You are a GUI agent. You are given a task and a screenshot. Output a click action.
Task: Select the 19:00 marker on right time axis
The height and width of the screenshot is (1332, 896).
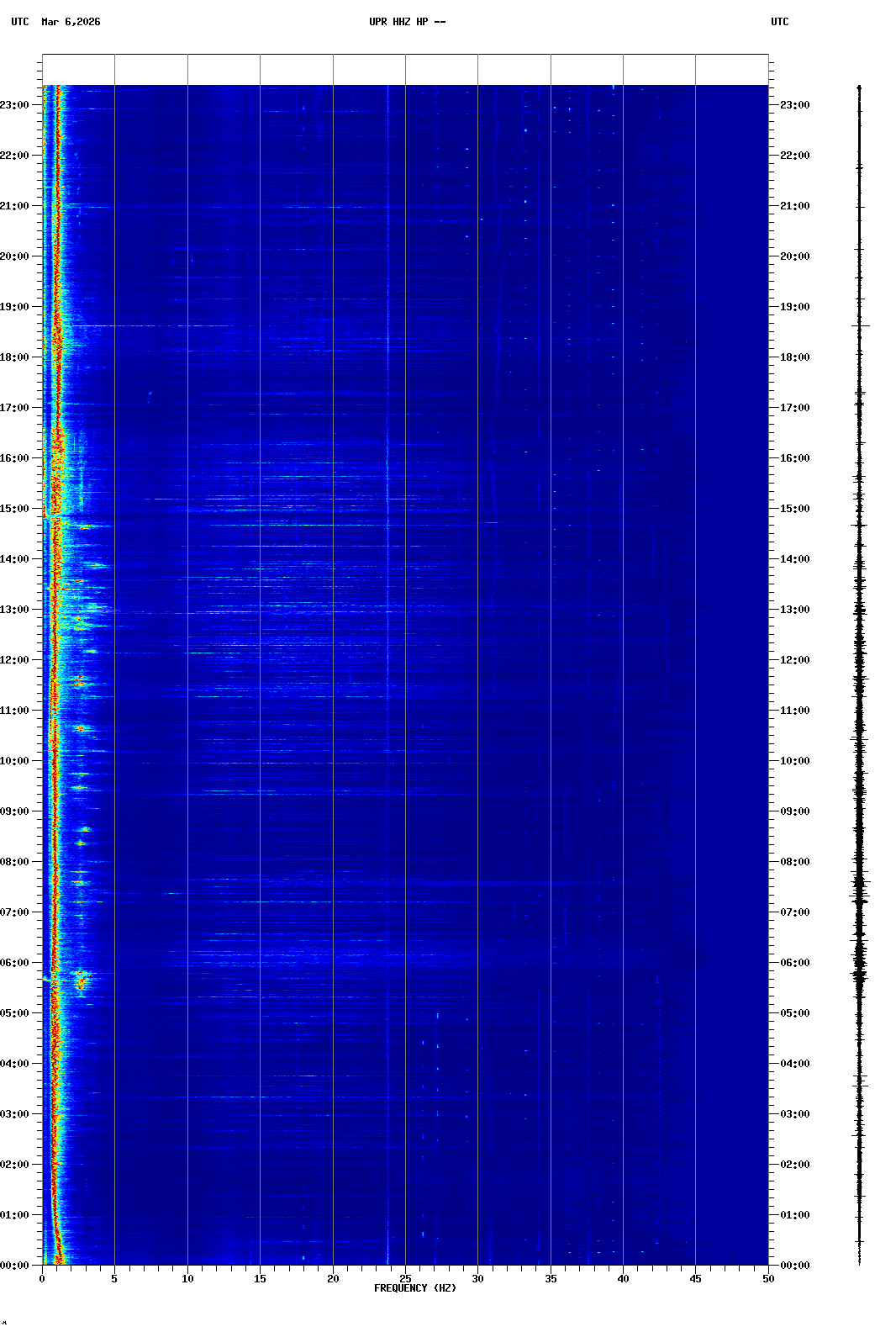(794, 307)
